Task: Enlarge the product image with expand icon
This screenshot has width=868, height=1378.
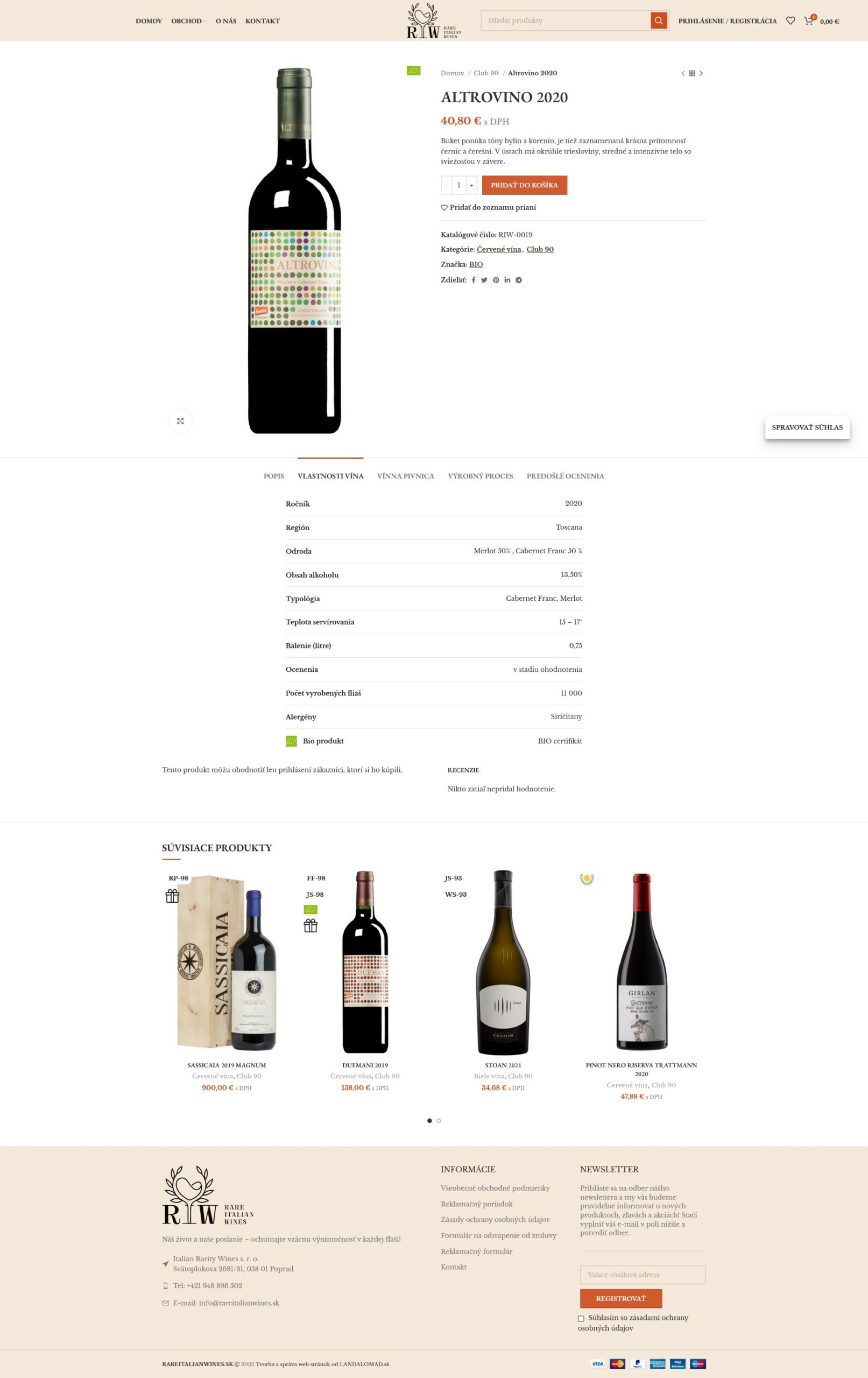Action: point(180,420)
